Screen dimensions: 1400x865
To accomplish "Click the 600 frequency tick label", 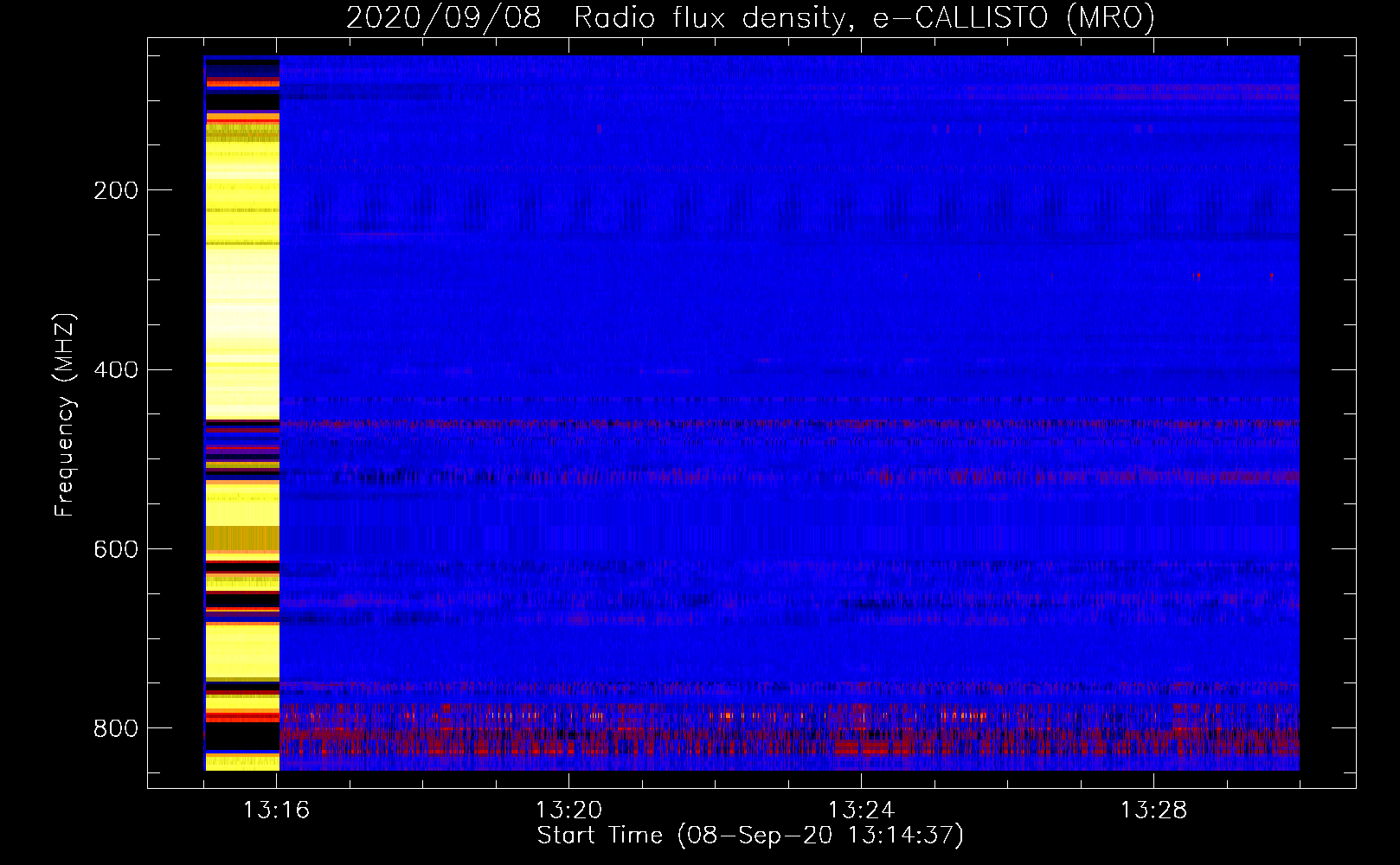I will [116, 550].
